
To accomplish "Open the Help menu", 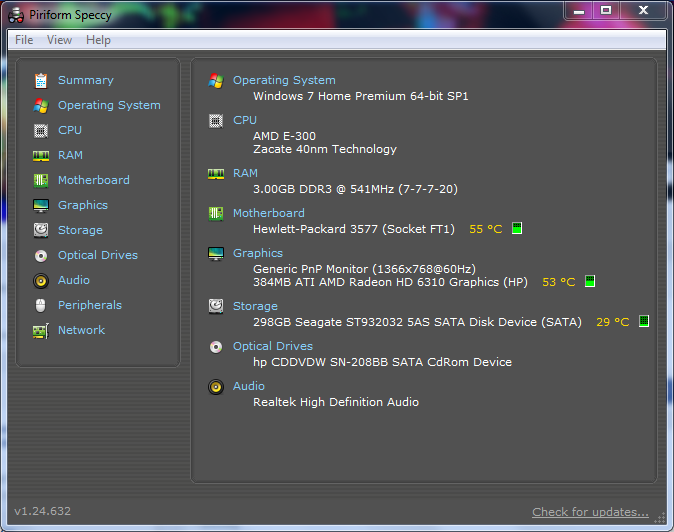I will (98, 40).
